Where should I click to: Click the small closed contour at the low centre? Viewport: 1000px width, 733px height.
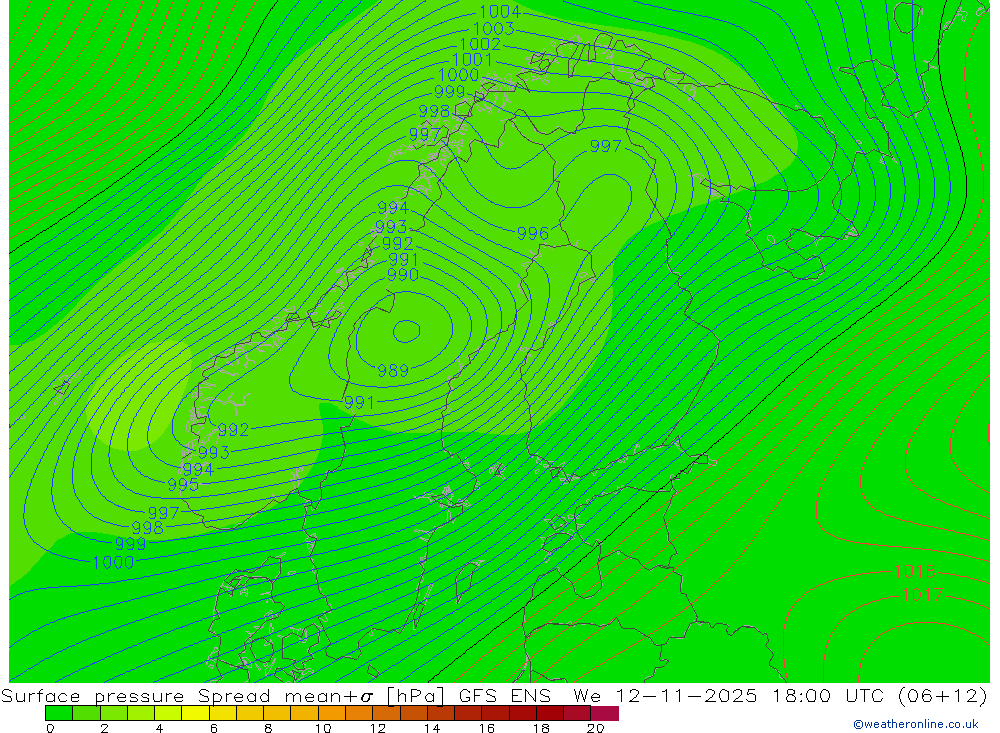click(406, 331)
